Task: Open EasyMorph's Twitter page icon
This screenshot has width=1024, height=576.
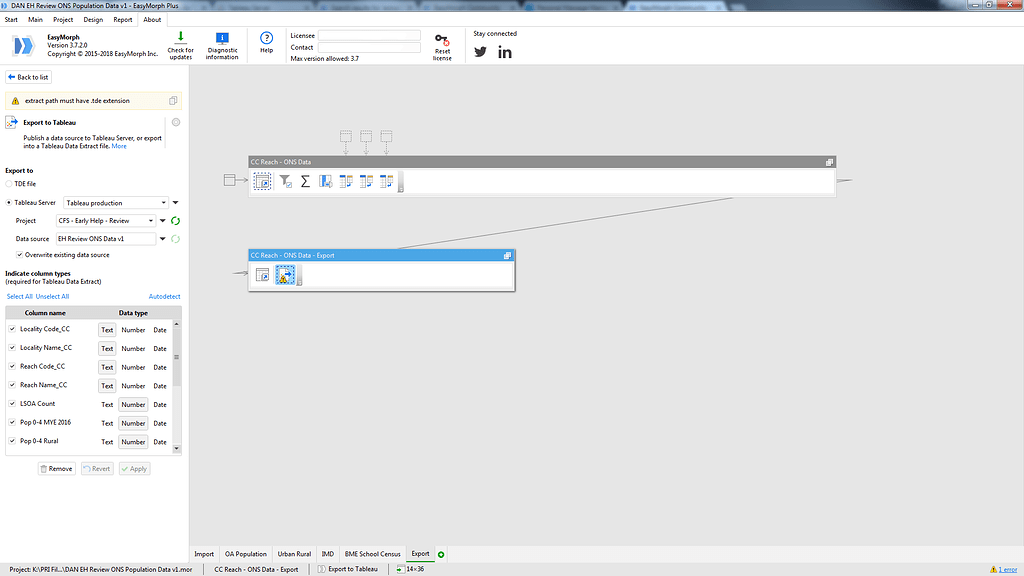Action: (x=481, y=51)
